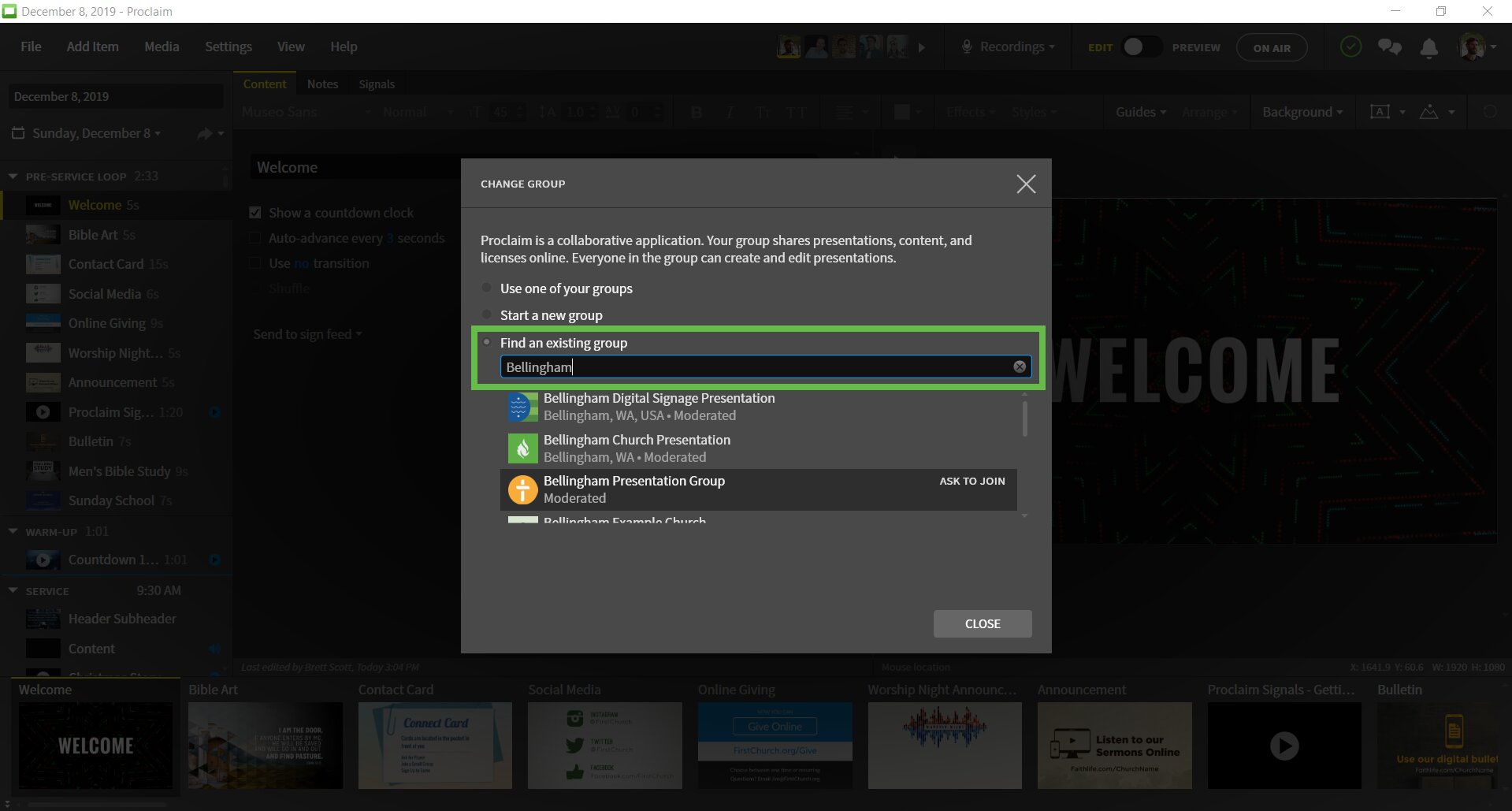Click the play icon on Proclaim Sig... item
1512x811 pixels.
click(x=43, y=412)
